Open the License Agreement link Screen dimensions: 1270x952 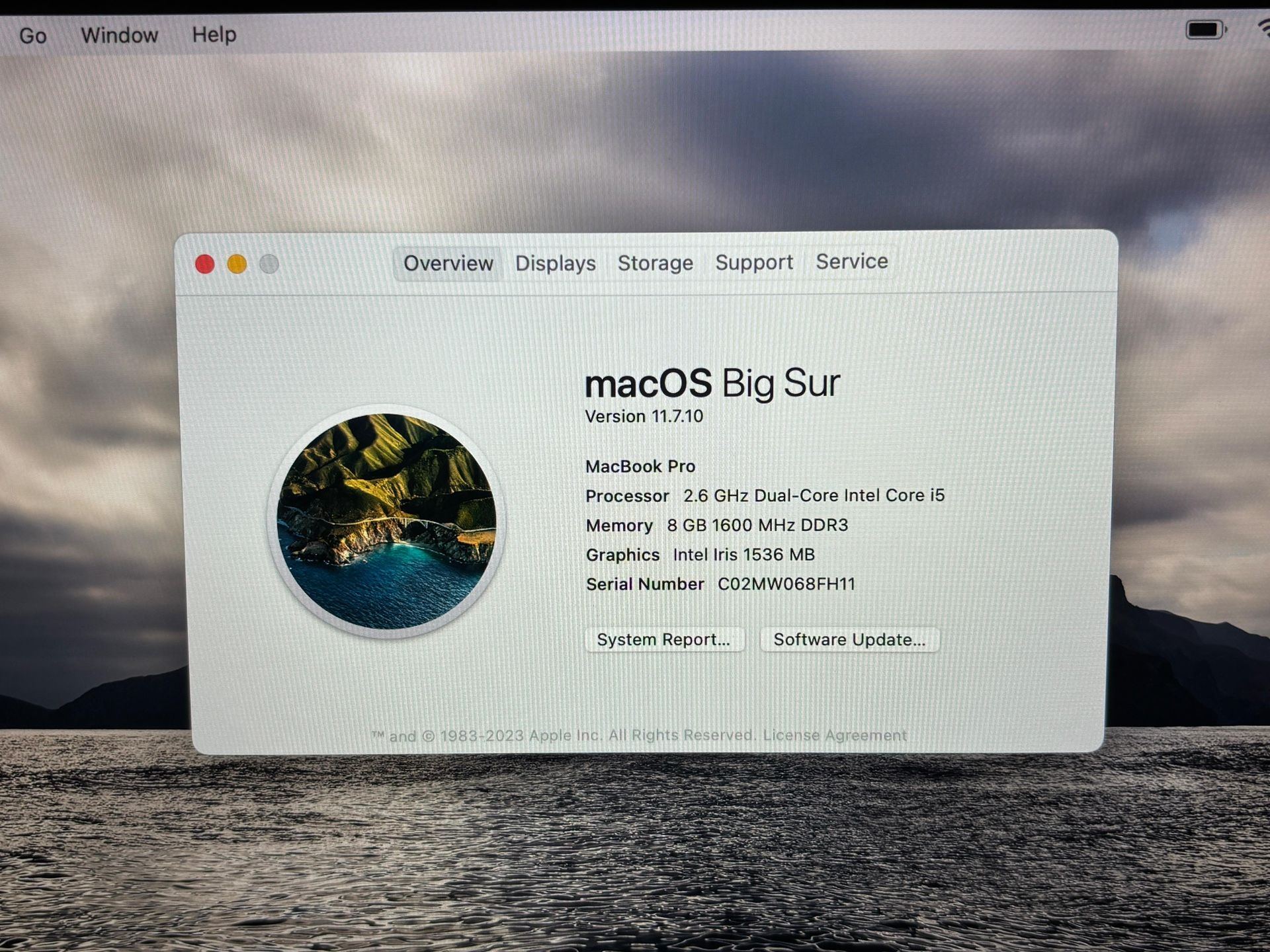835,735
